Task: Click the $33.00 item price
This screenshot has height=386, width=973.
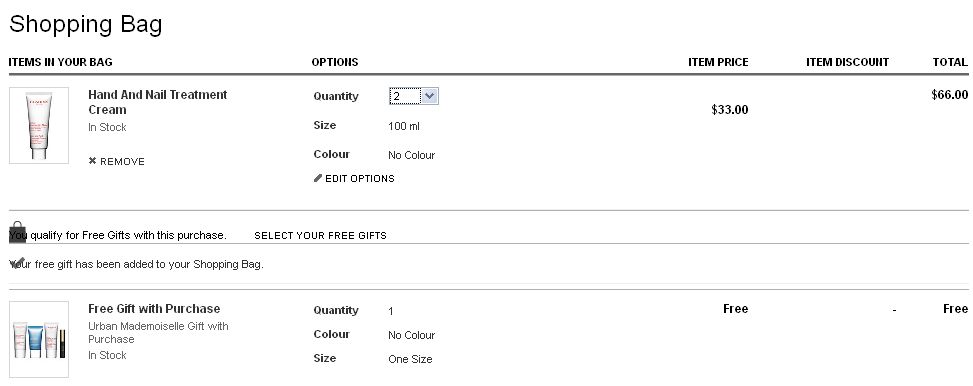Action: click(730, 110)
